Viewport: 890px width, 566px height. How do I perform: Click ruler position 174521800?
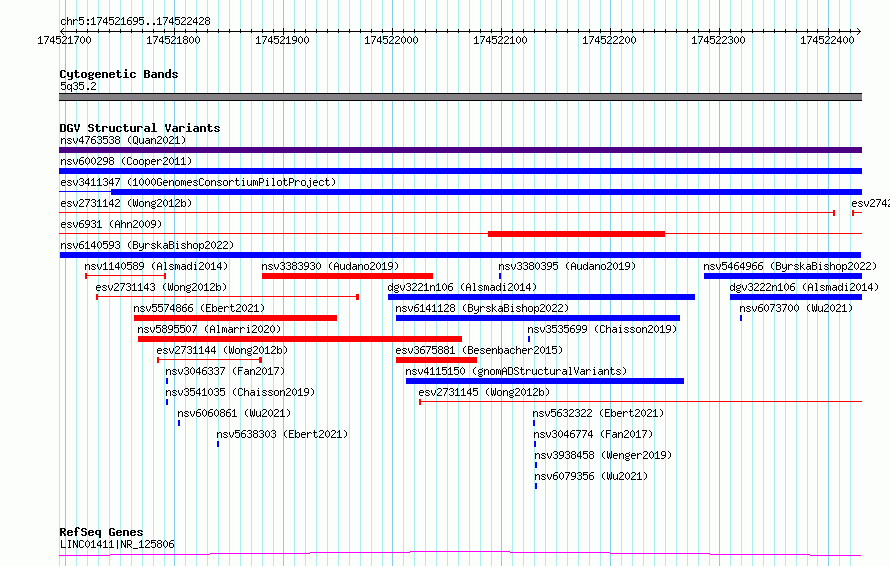click(173, 40)
